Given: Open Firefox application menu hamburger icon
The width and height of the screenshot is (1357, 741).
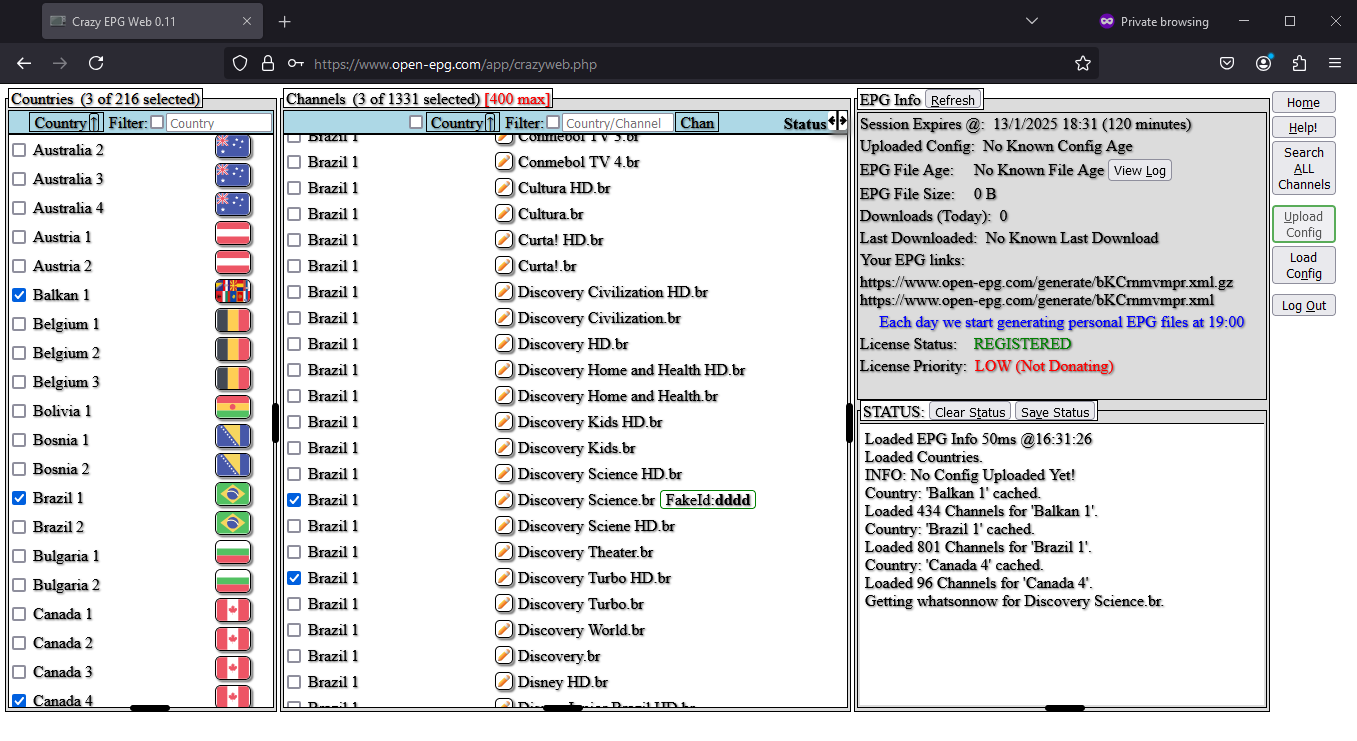Looking at the screenshot, I should (x=1335, y=63).
